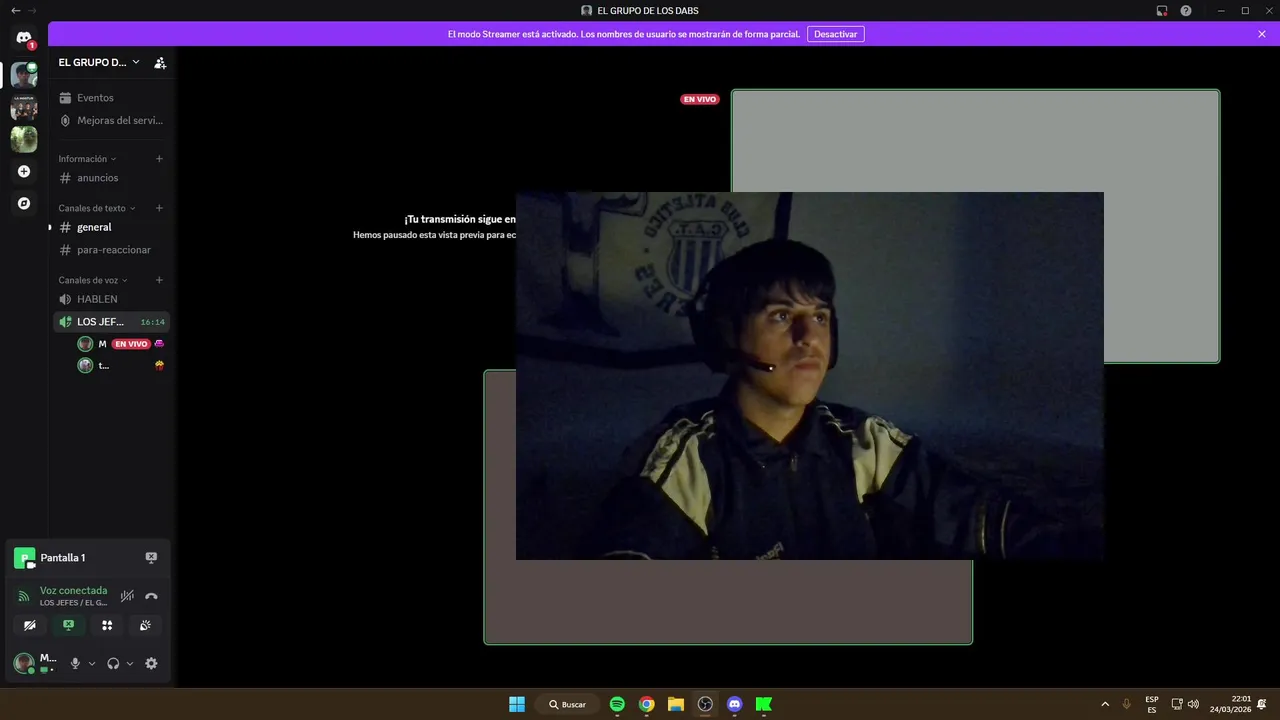This screenshot has width=1280, height=720.
Task: Open the anuncios channel
Action: (111, 178)
